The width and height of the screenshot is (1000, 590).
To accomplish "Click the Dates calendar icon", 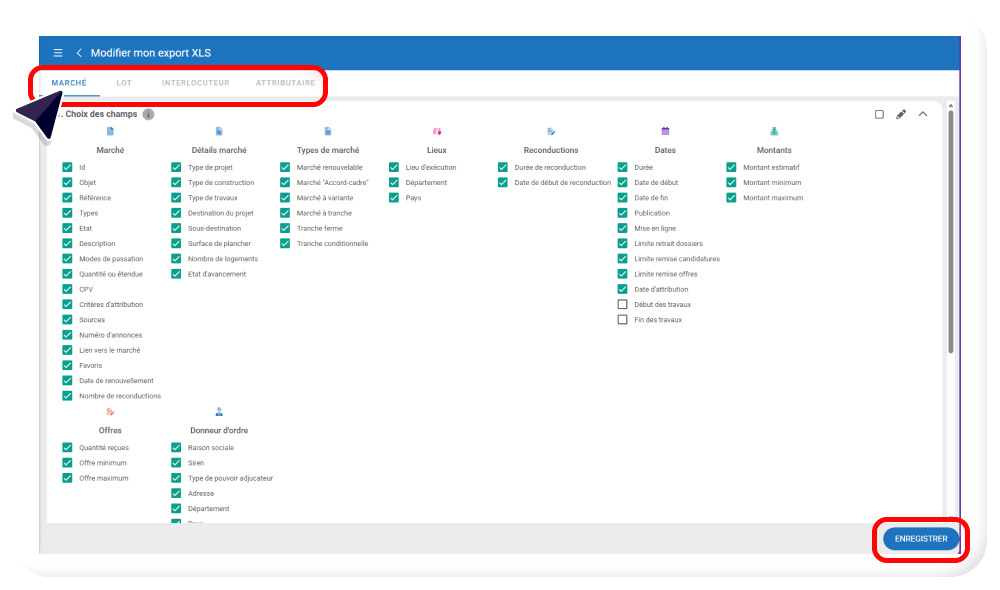I will pyautogui.click(x=665, y=131).
